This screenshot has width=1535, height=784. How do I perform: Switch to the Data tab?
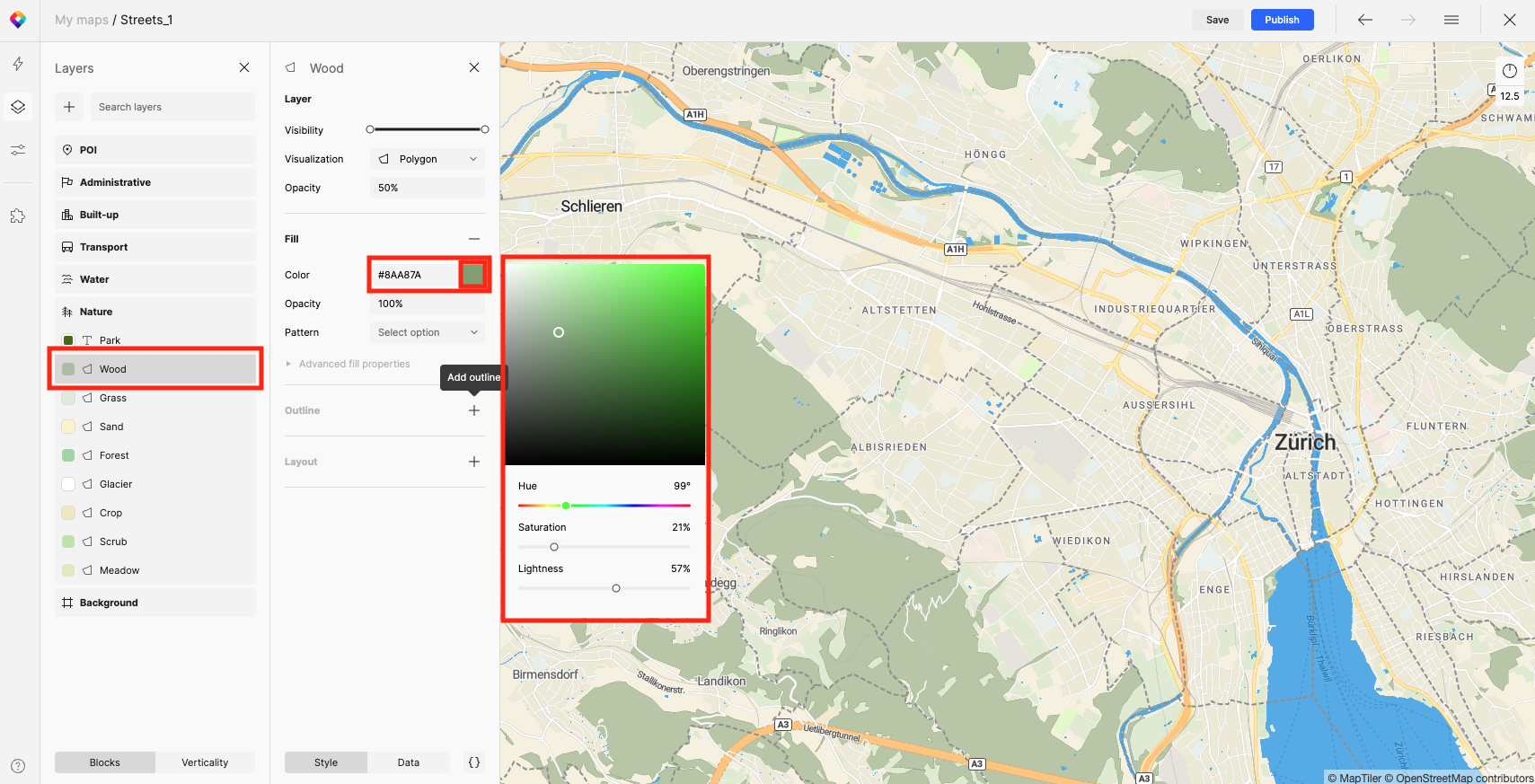click(x=408, y=762)
